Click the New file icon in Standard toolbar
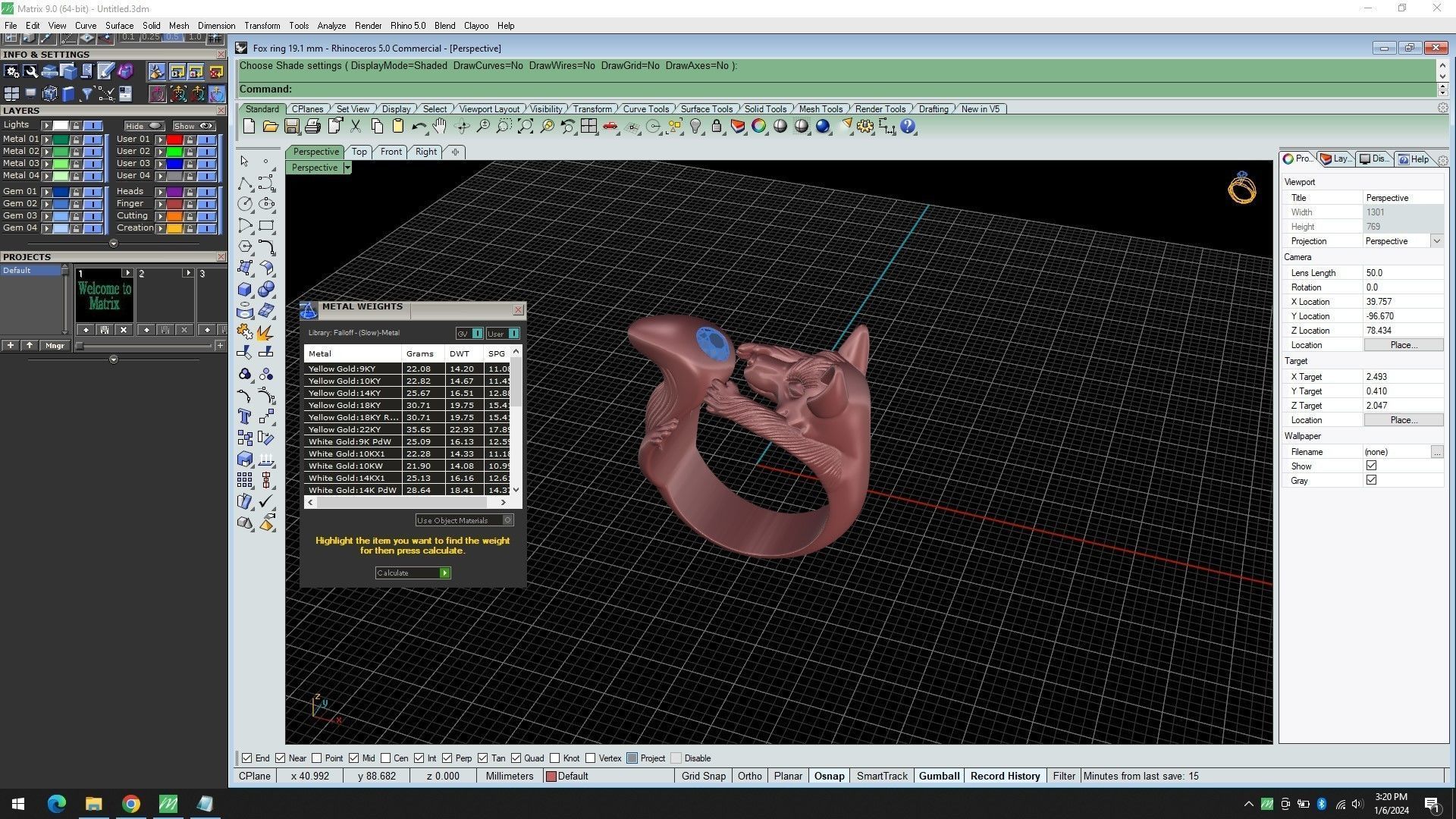This screenshot has height=819, width=1456. 249,127
